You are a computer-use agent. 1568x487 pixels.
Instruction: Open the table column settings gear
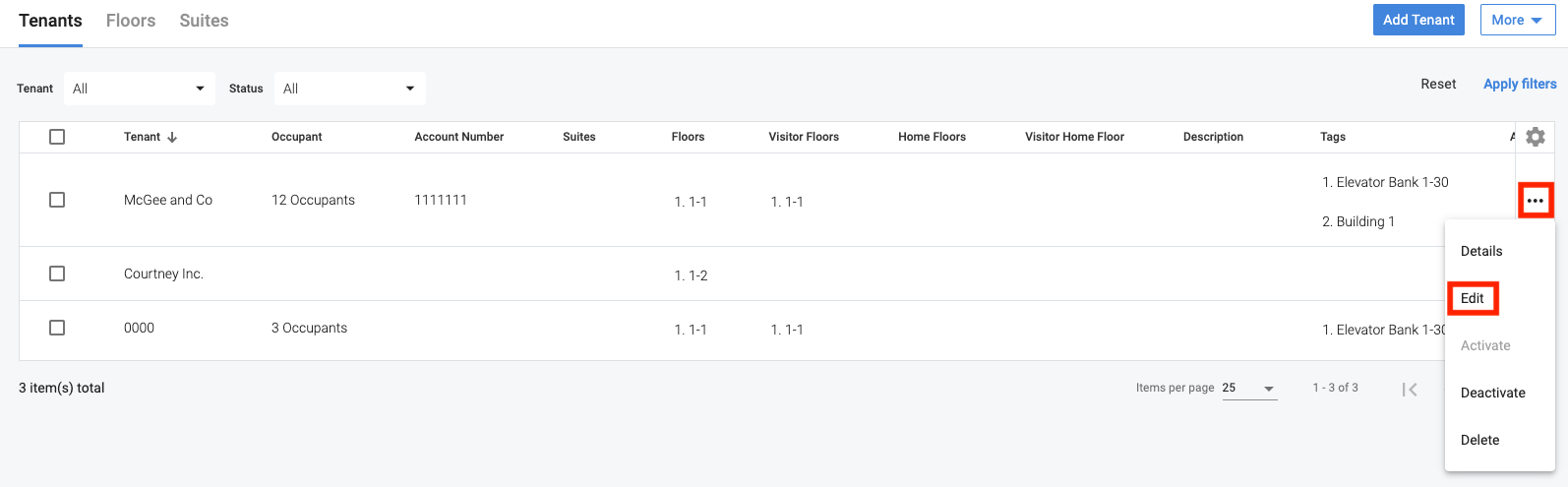pyautogui.click(x=1535, y=137)
